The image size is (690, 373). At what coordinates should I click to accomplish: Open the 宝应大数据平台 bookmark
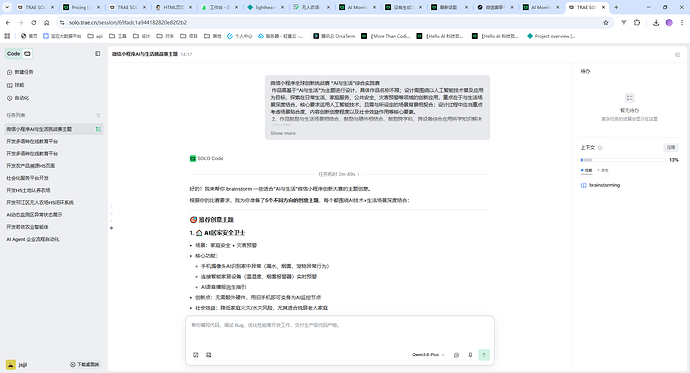[x=62, y=36]
